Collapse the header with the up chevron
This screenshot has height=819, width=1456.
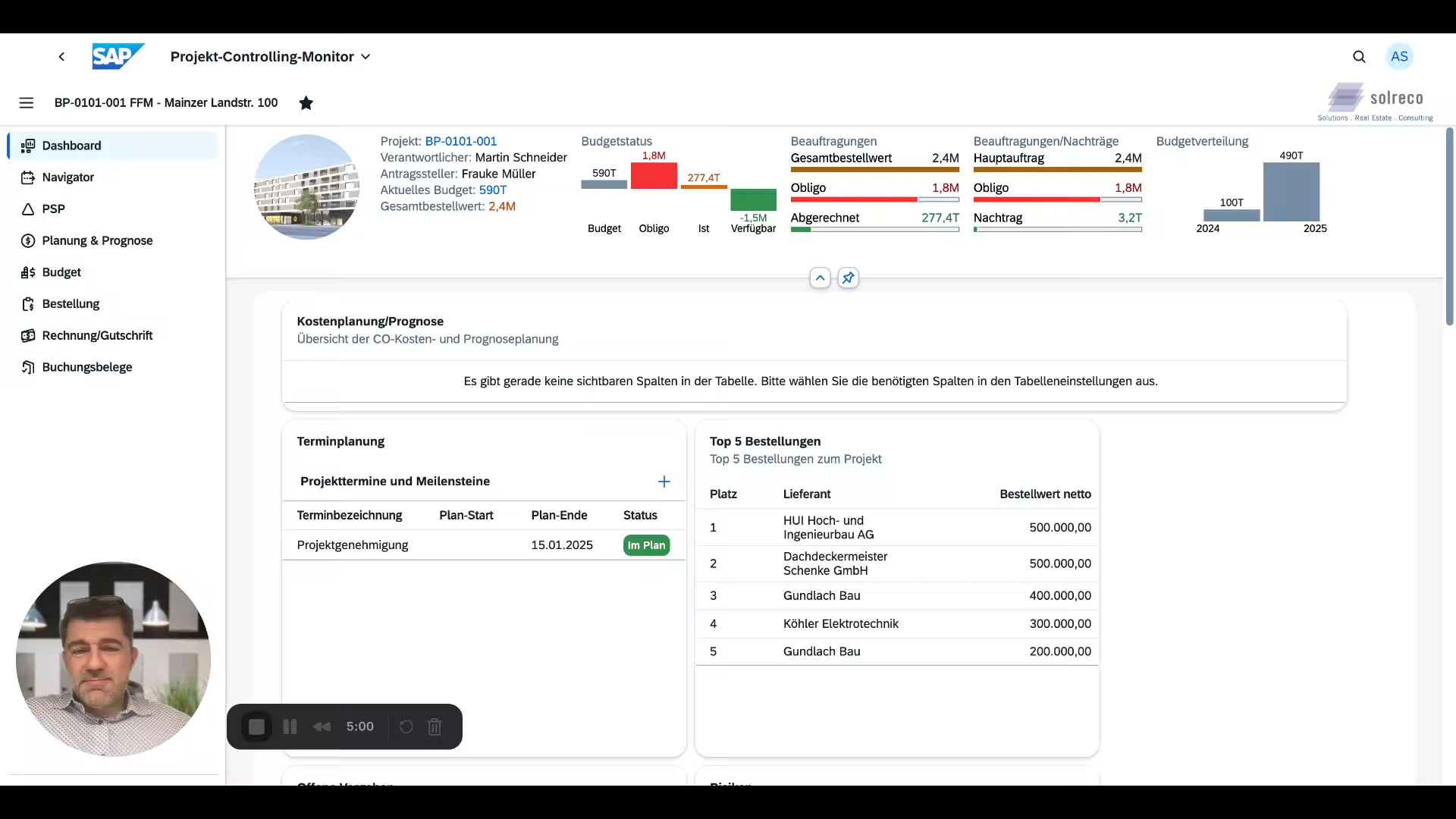tap(820, 278)
